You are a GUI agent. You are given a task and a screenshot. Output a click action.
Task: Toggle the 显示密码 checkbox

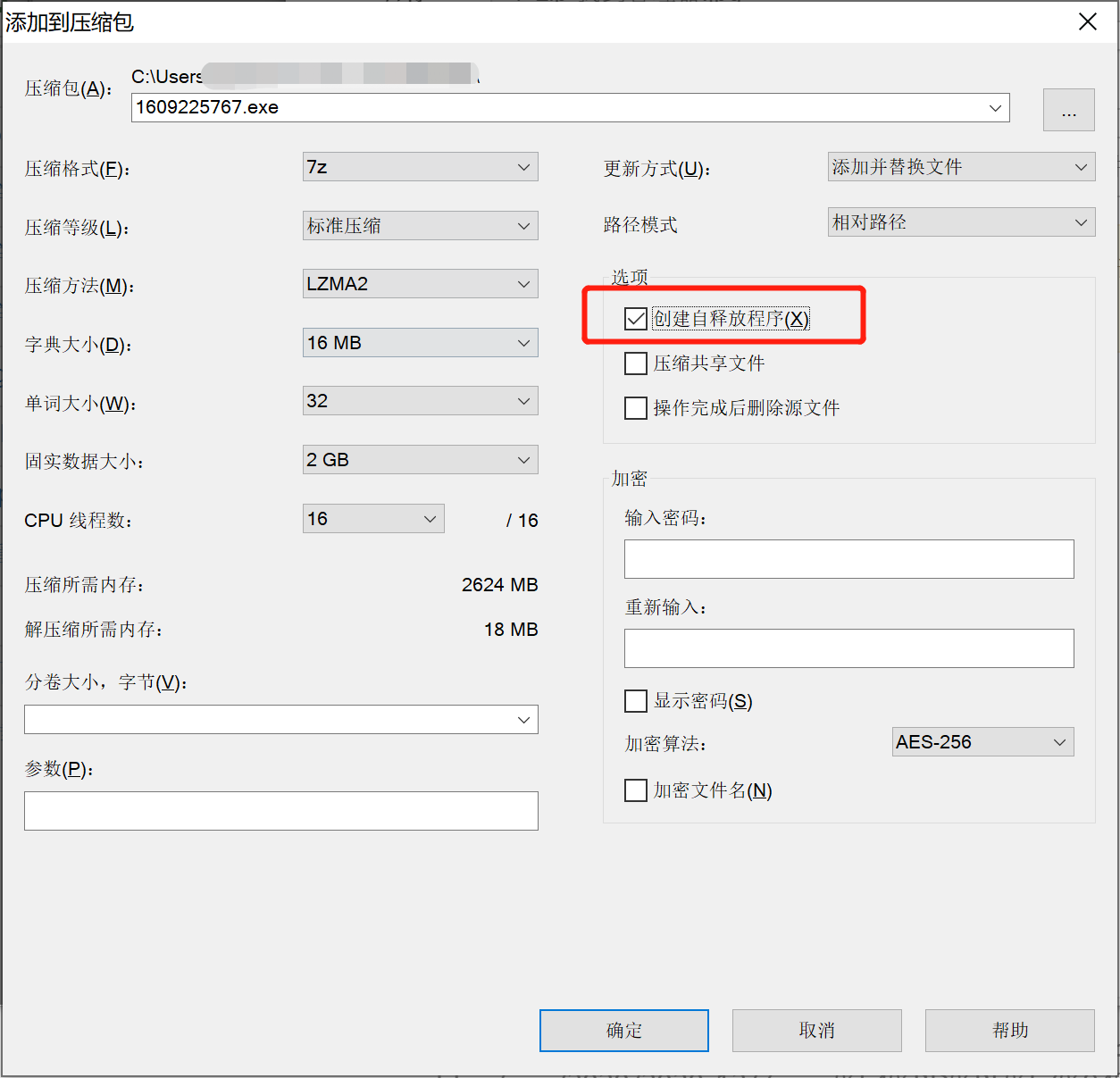(636, 701)
